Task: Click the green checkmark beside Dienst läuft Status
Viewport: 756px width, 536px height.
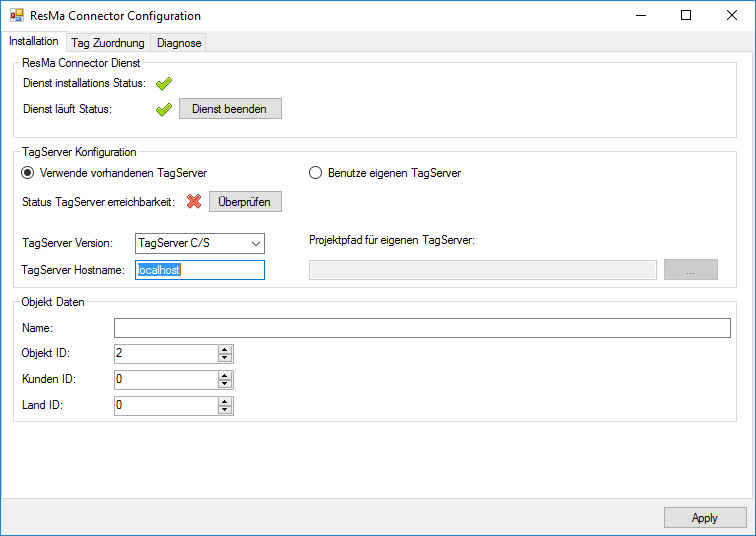Action: pos(164,109)
